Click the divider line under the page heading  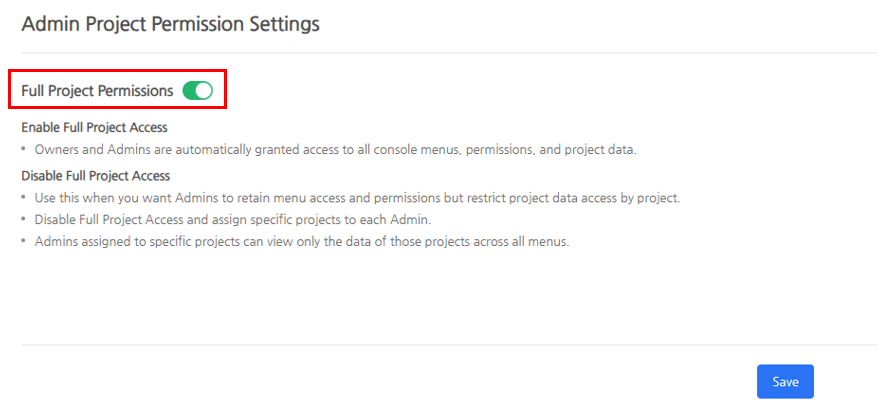pyautogui.click(x=448, y=52)
